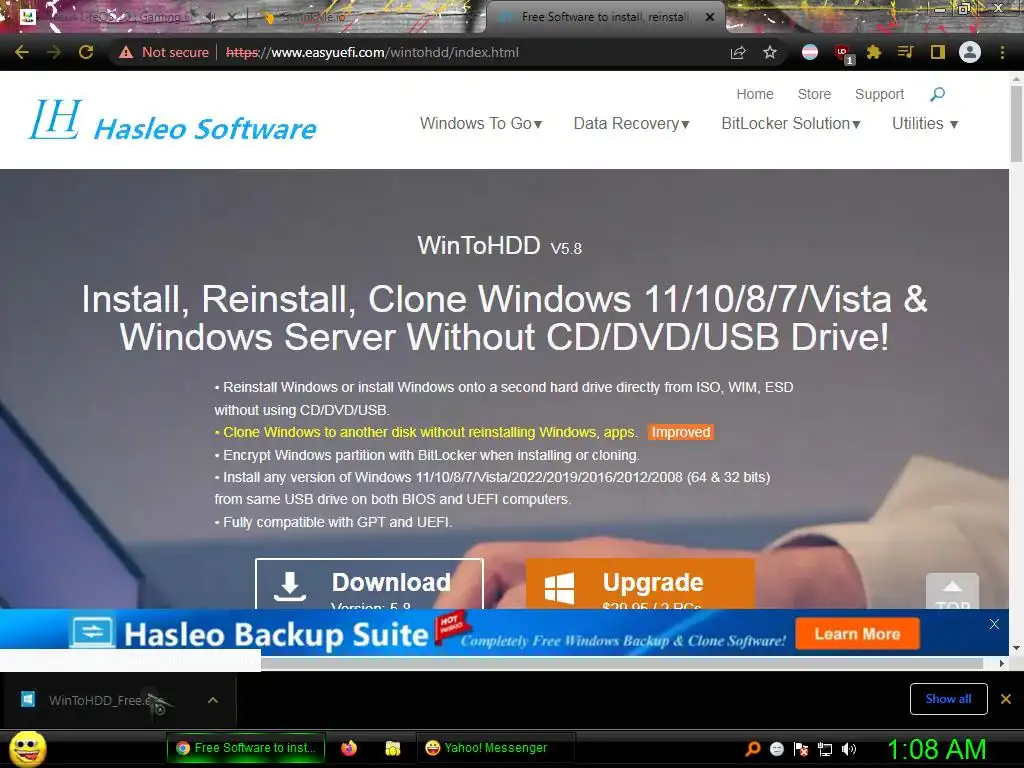The width and height of the screenshot is (1024, 768).
Task: Click the orange Upgrade button
Action: [640, 584]
